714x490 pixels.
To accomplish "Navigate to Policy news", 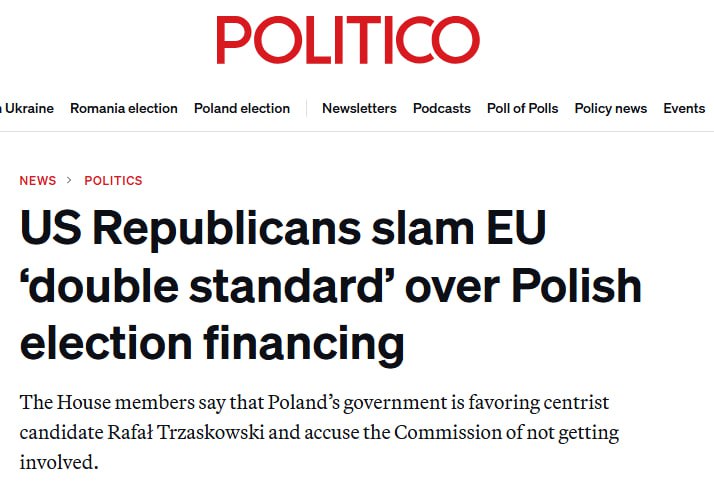I will click(x=610, y=108).
